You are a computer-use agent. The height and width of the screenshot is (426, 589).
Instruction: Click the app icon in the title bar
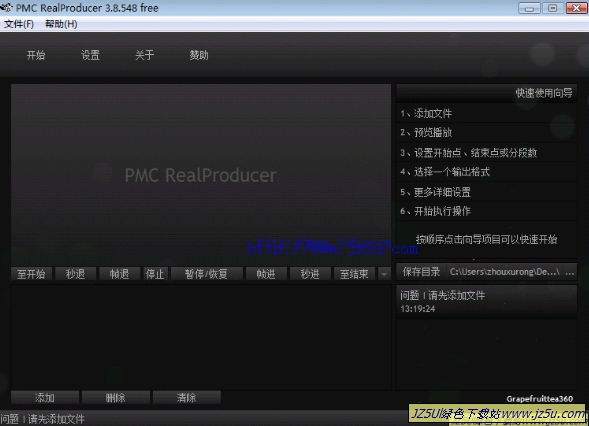pyautogui.click(x=7, y=8)
